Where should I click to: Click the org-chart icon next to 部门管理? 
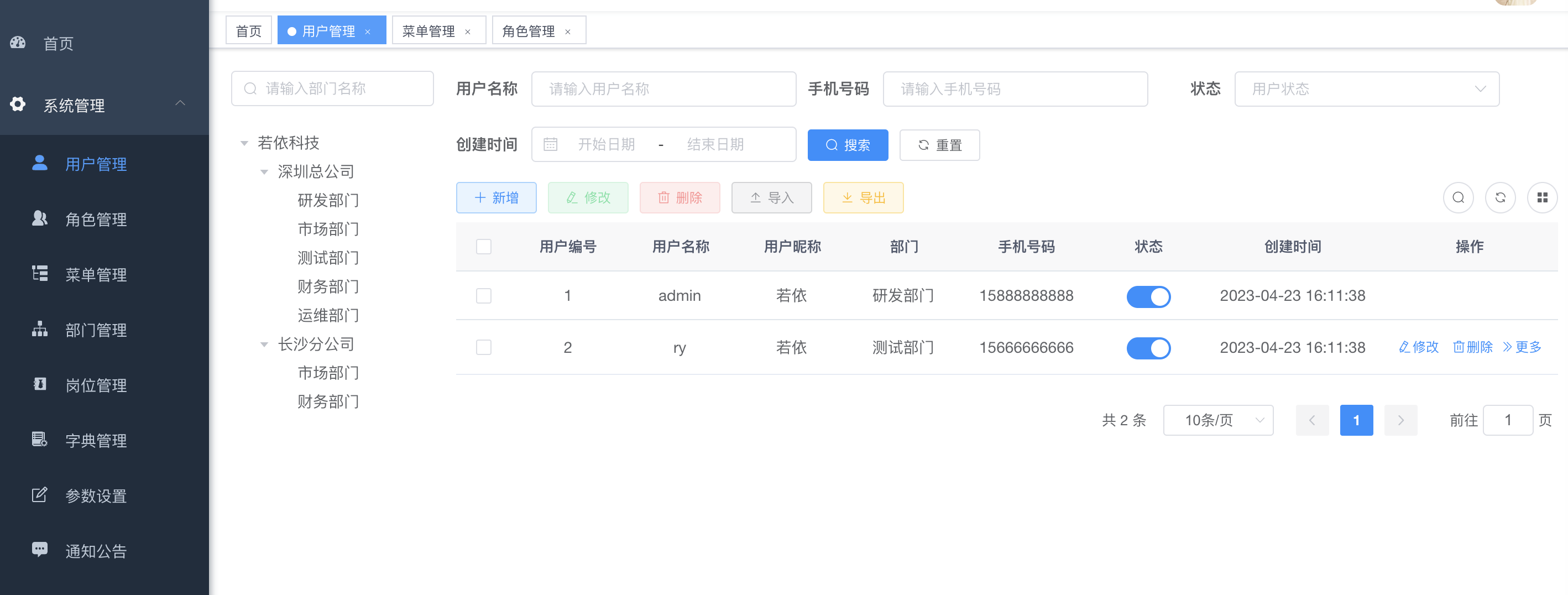[40, 329]
